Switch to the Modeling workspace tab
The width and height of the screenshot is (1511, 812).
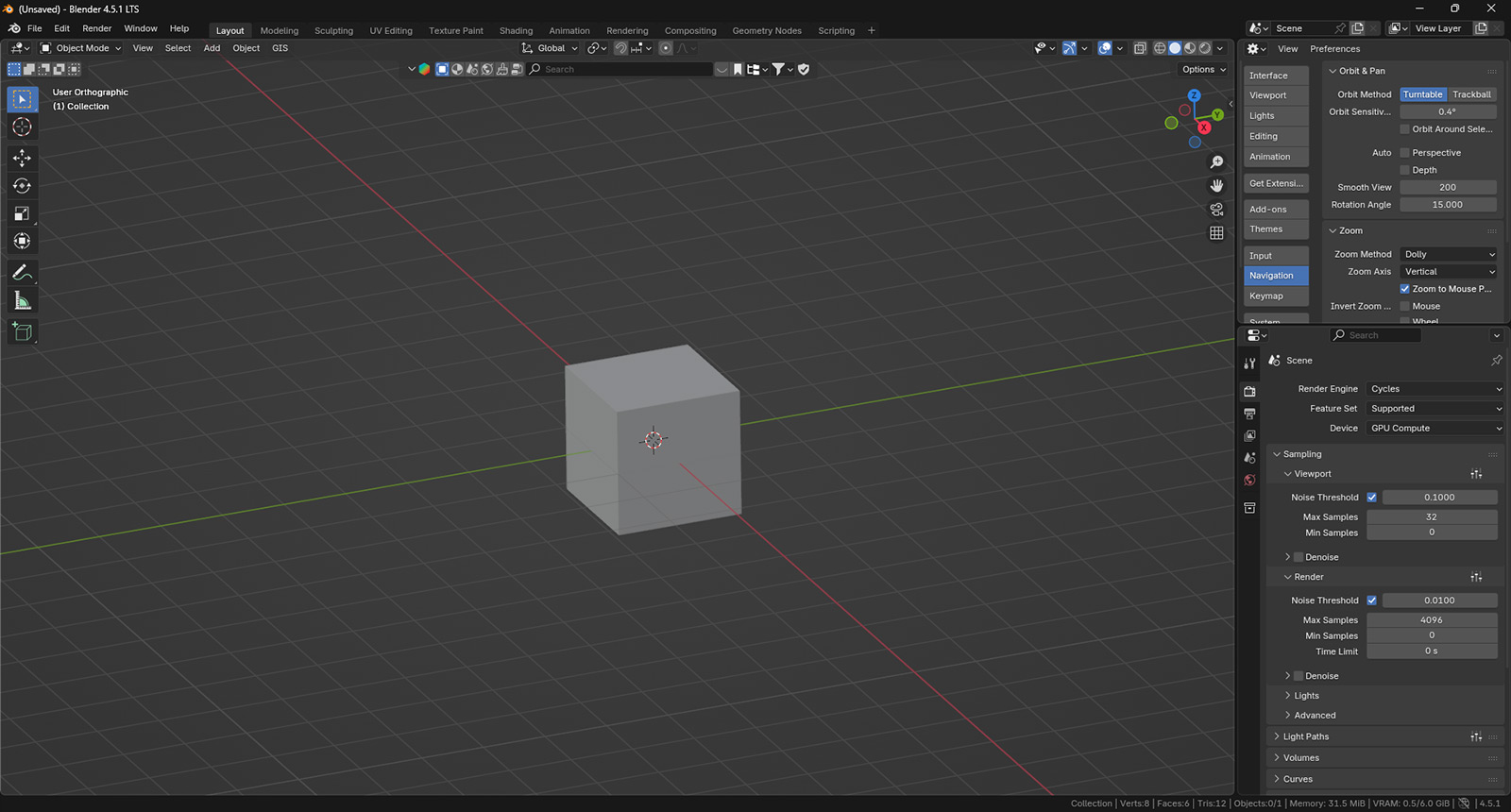[x=280, y=30]
